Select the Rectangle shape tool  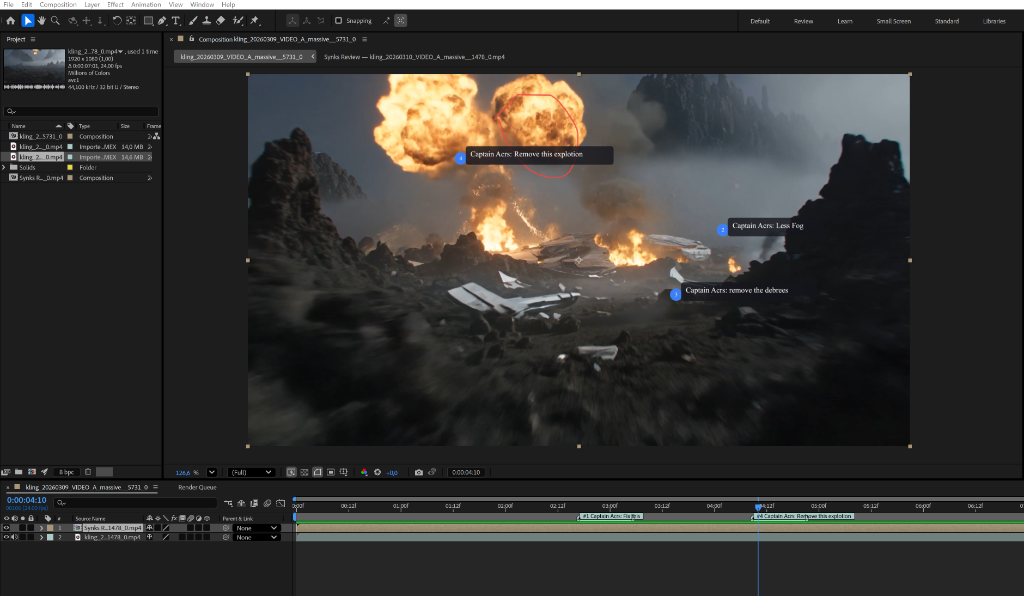[148, 21]
